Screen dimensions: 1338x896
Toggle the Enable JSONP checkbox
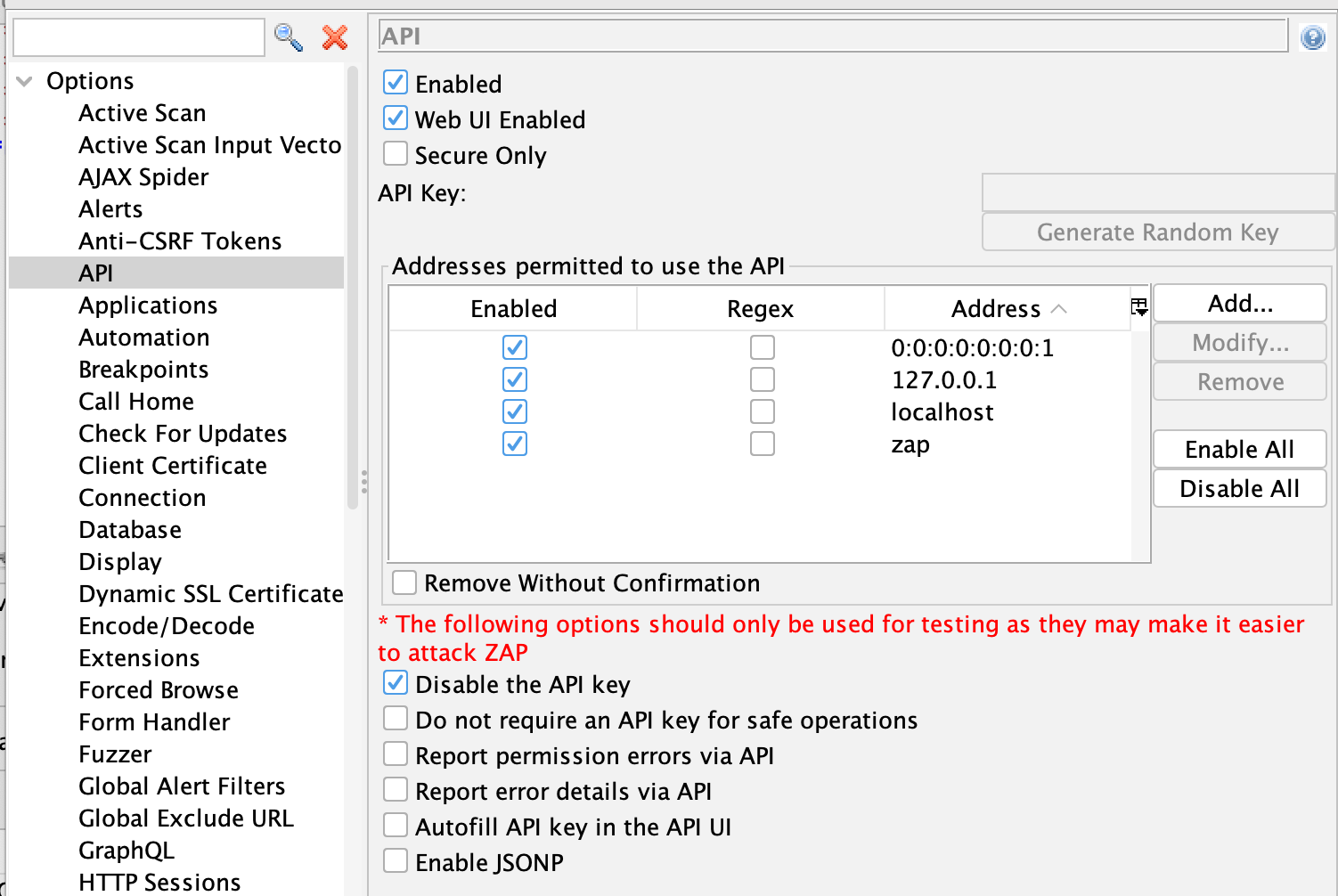395,860
